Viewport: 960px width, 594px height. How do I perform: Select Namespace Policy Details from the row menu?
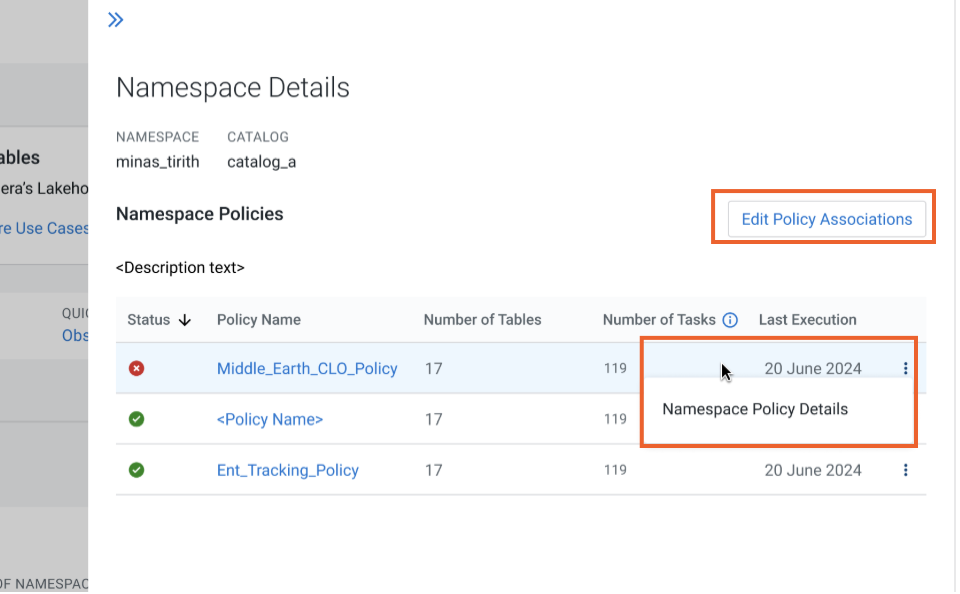(x=754, y=409)
